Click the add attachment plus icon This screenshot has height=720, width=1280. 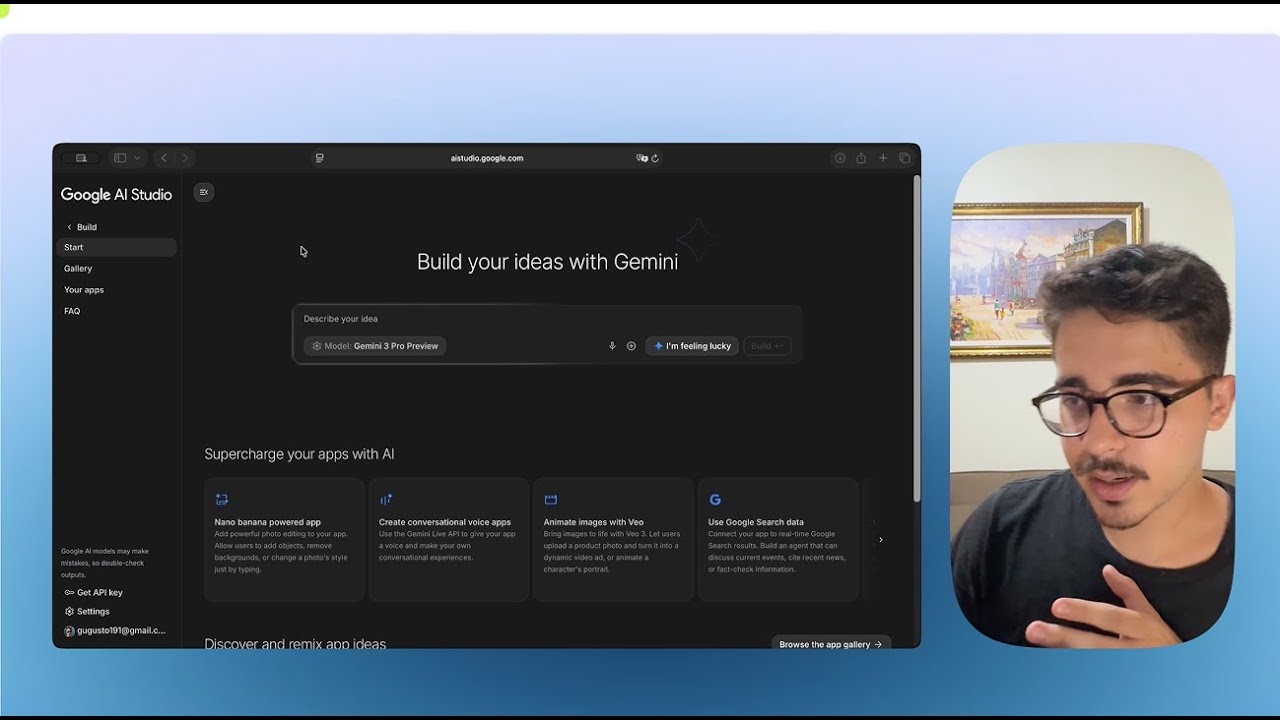click(x=631, y=346)
